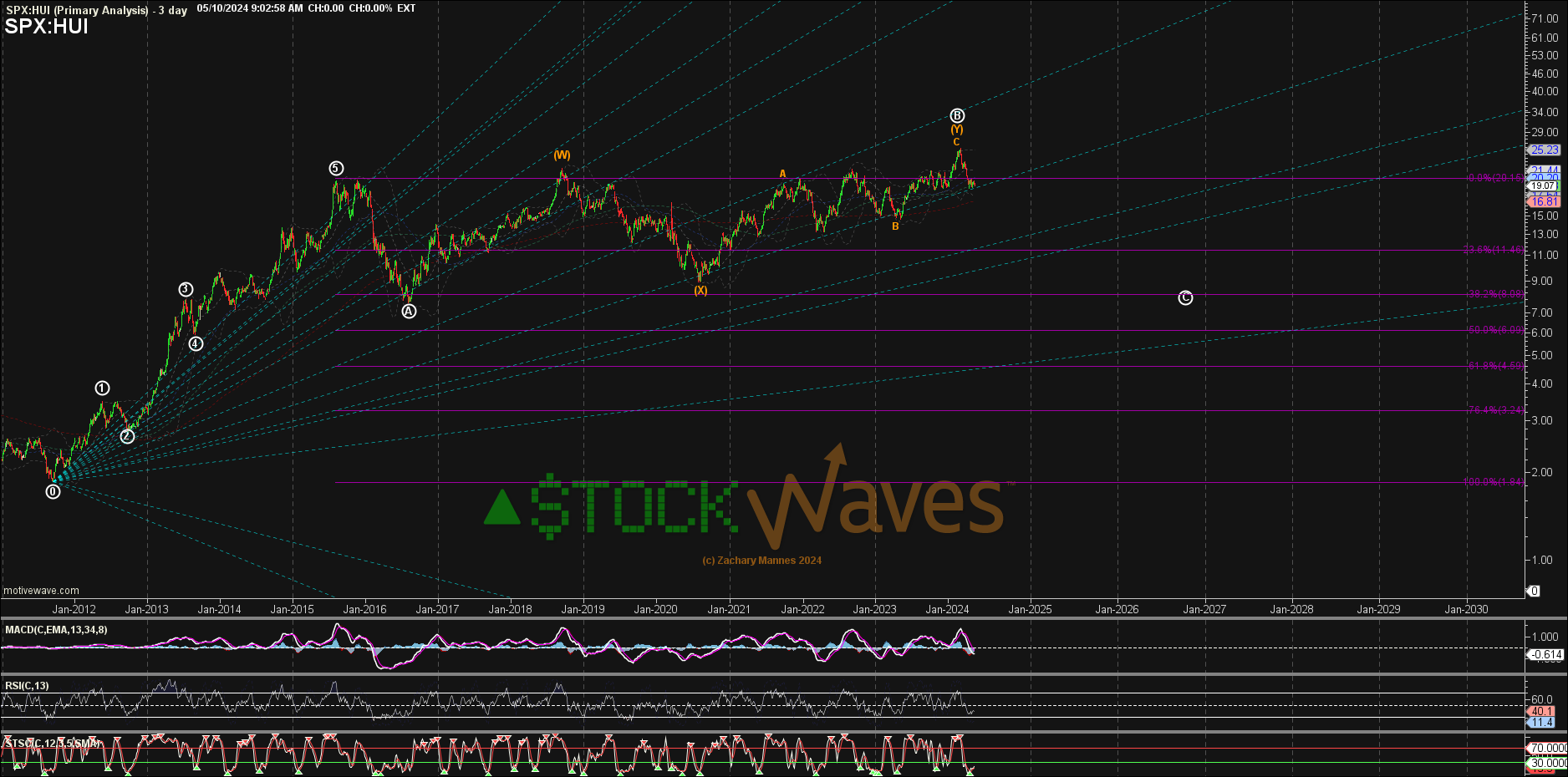This screenshot has width=1568, height=777.
Task: Click the 70.0000 stochastic level tag
Action: coord(1547,748)
